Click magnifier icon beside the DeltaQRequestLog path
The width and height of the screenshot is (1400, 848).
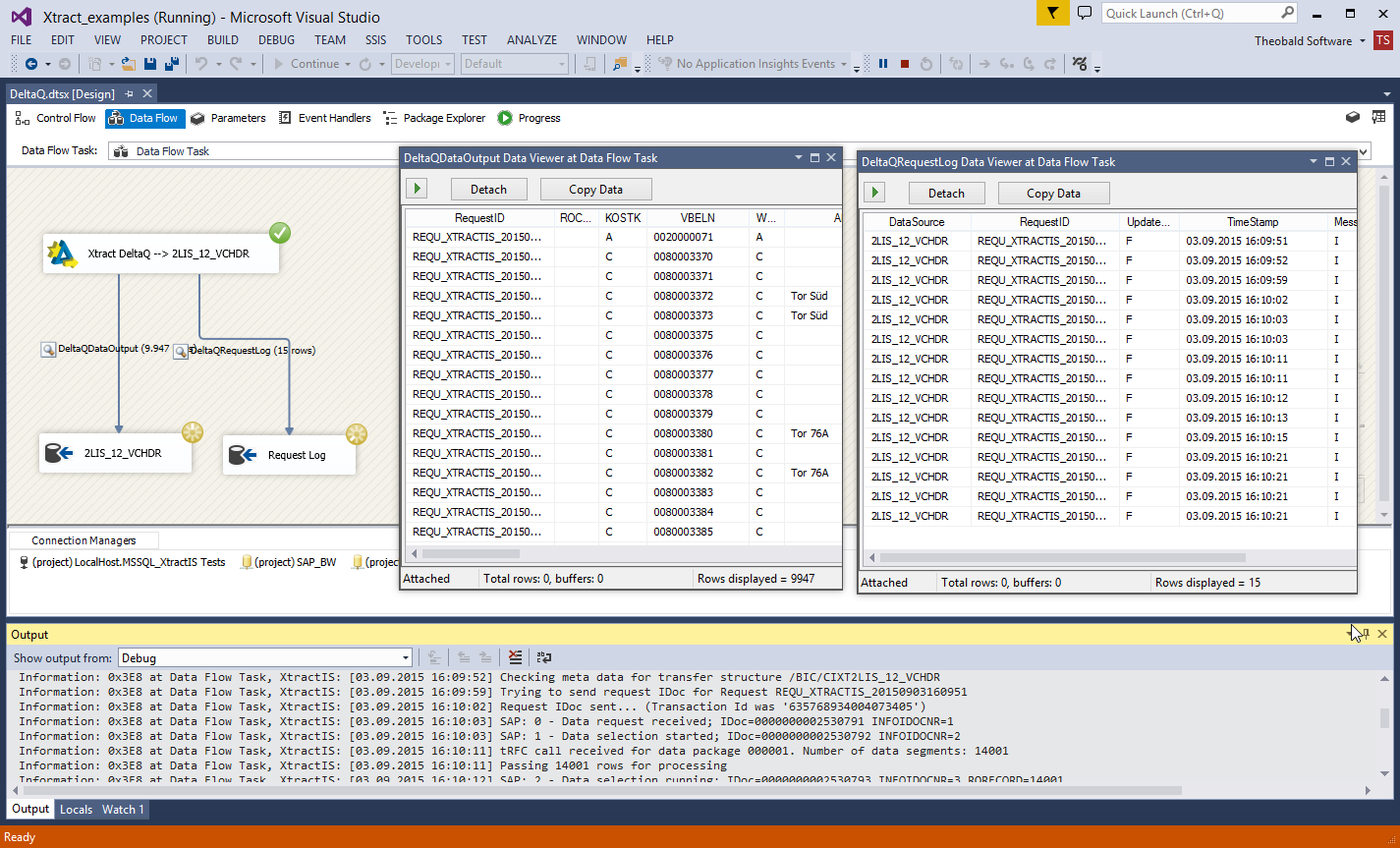tap(181, 351)
